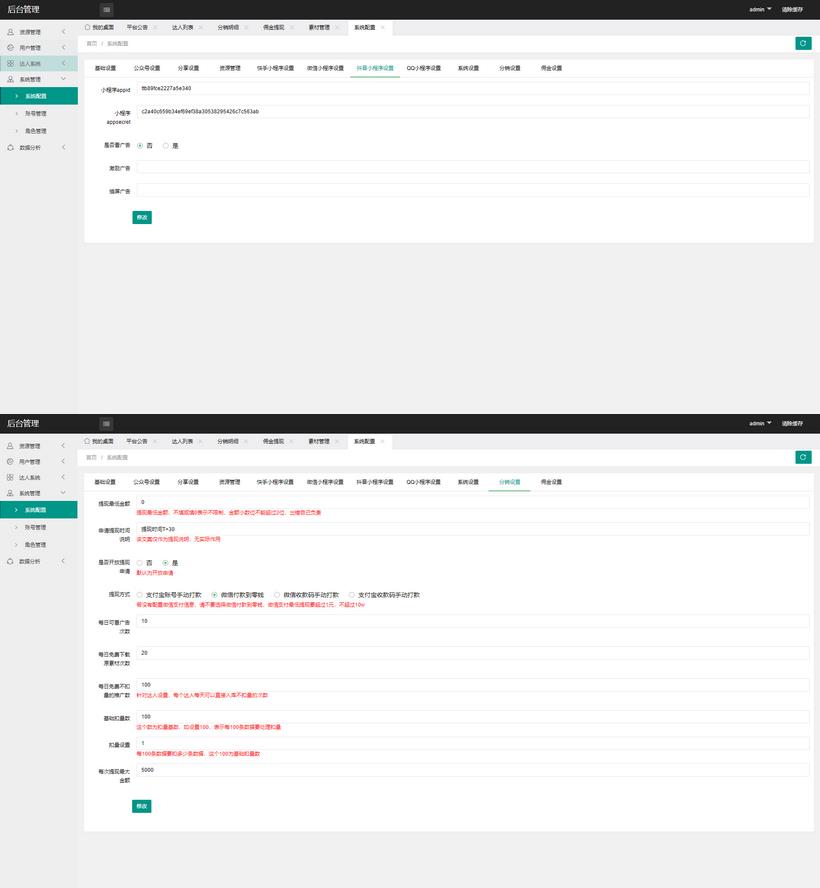
Task: Select 微信收款码手动打款 radio option
Action: coord(277,594)
